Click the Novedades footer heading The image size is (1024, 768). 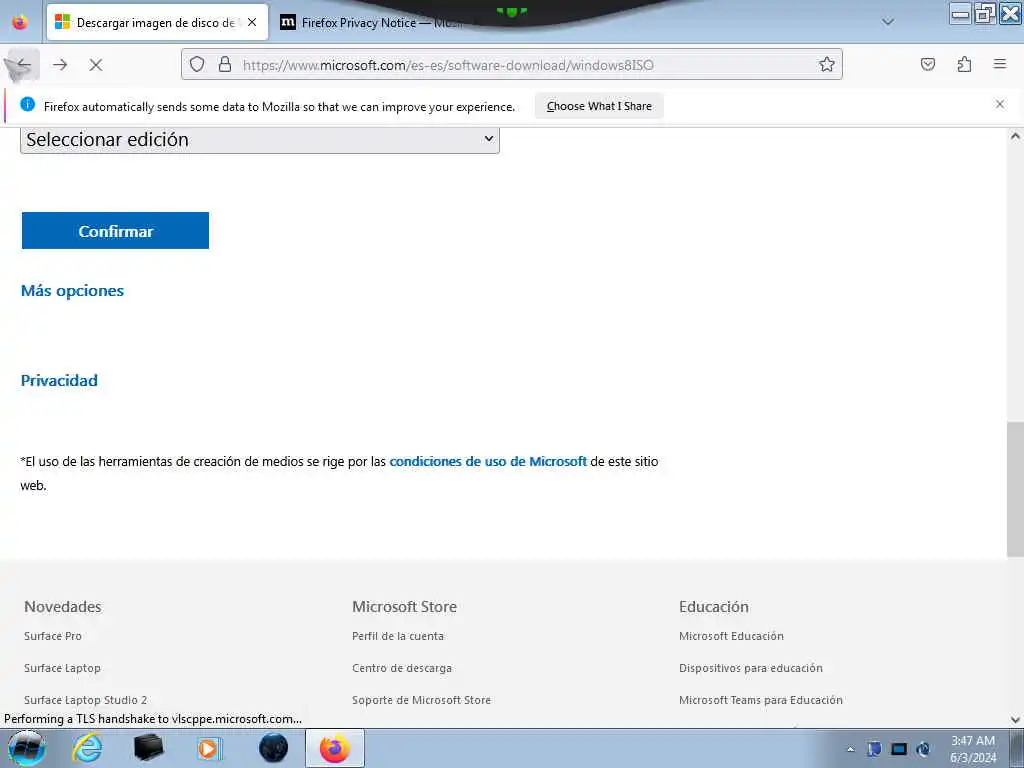(63, 607)
